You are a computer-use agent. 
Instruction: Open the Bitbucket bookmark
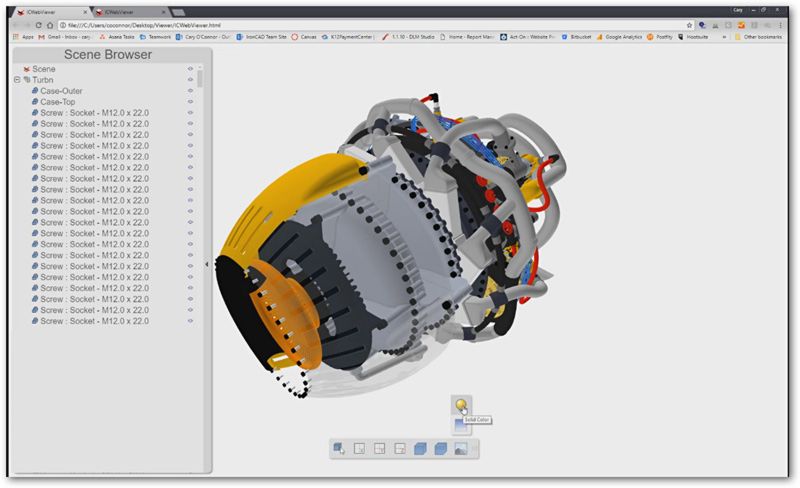(x=576, y=37)
